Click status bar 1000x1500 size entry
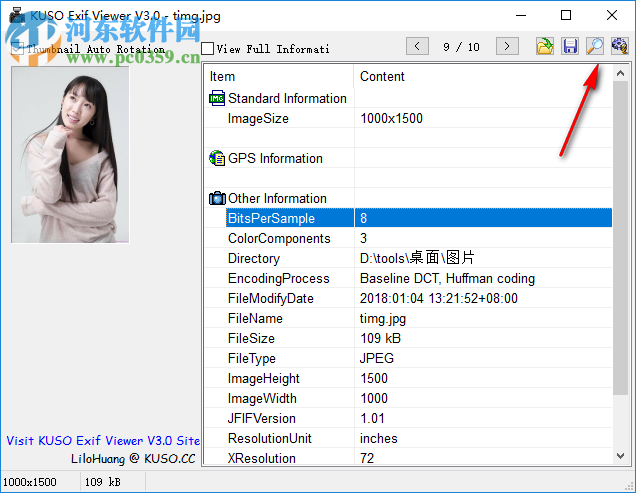 coord(30,482)
